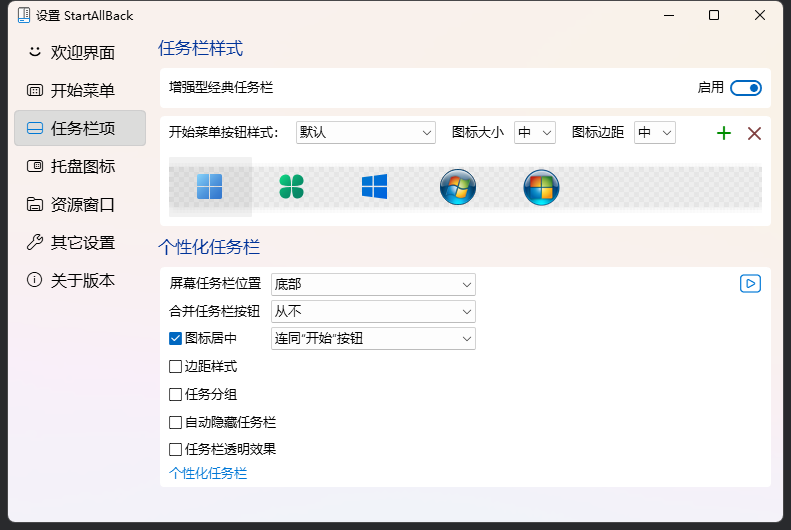Open the dropdown showing 连同"开始"按钮
The image size is (791, 530).
click(x=373, y=338)
